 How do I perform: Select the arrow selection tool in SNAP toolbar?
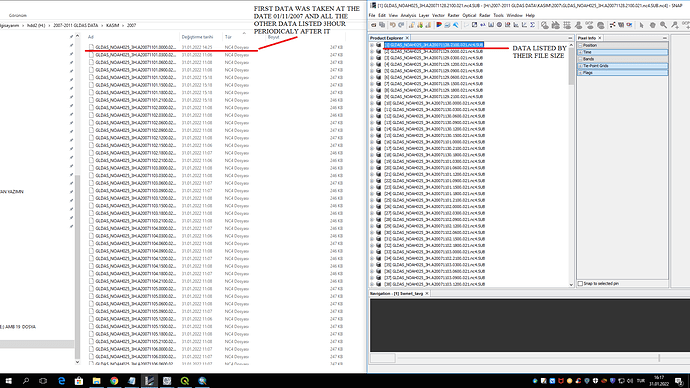642,25
